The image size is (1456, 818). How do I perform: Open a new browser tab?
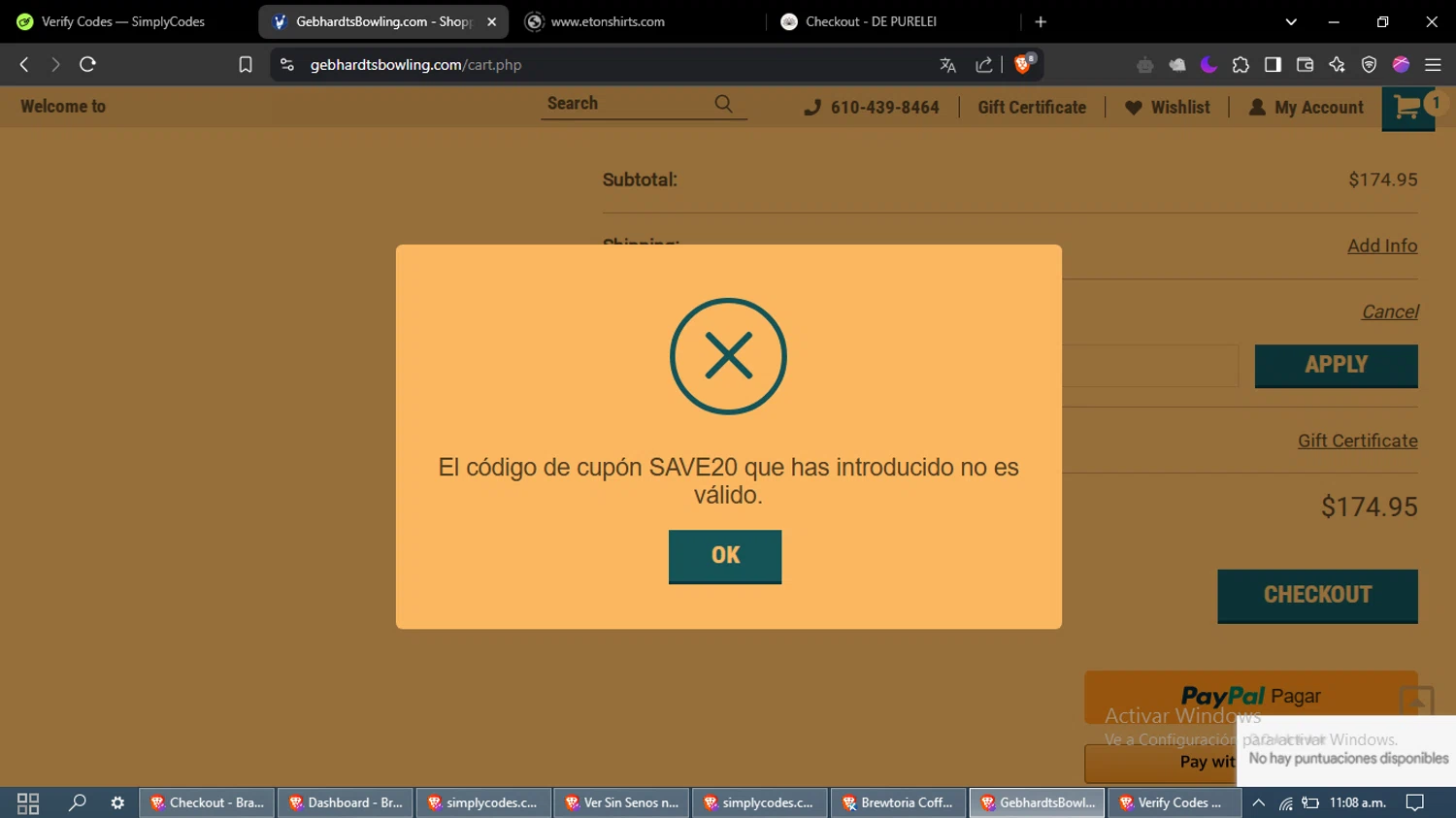coord(1041,21)
